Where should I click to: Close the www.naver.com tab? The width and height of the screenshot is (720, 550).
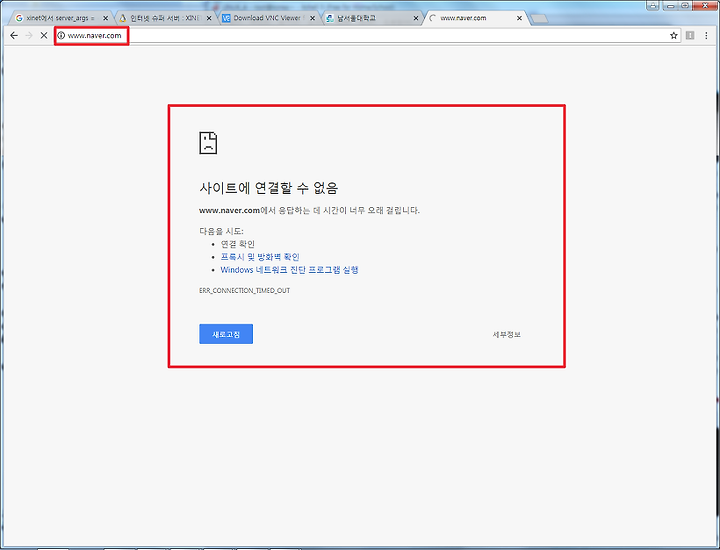click(519, 18)
